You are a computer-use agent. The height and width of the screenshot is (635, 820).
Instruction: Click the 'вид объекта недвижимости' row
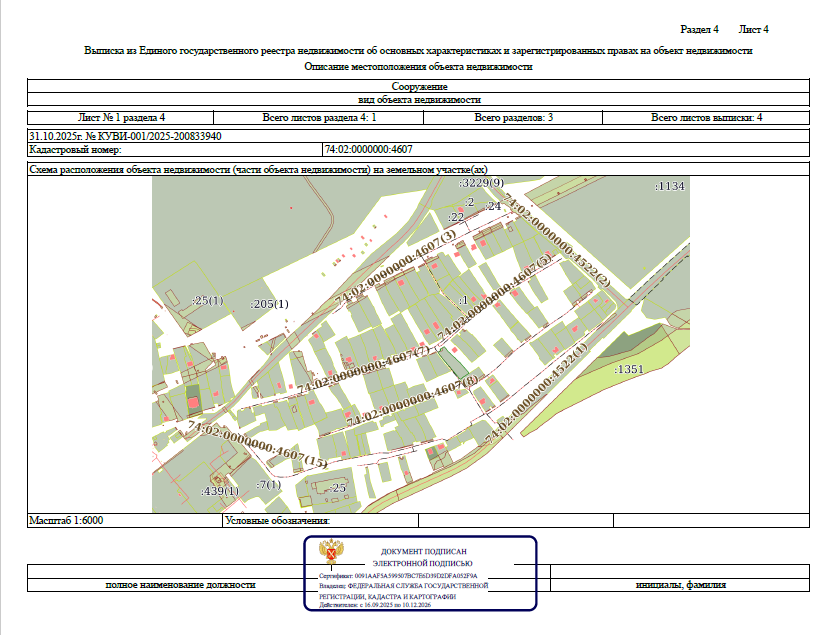[418, 99]
